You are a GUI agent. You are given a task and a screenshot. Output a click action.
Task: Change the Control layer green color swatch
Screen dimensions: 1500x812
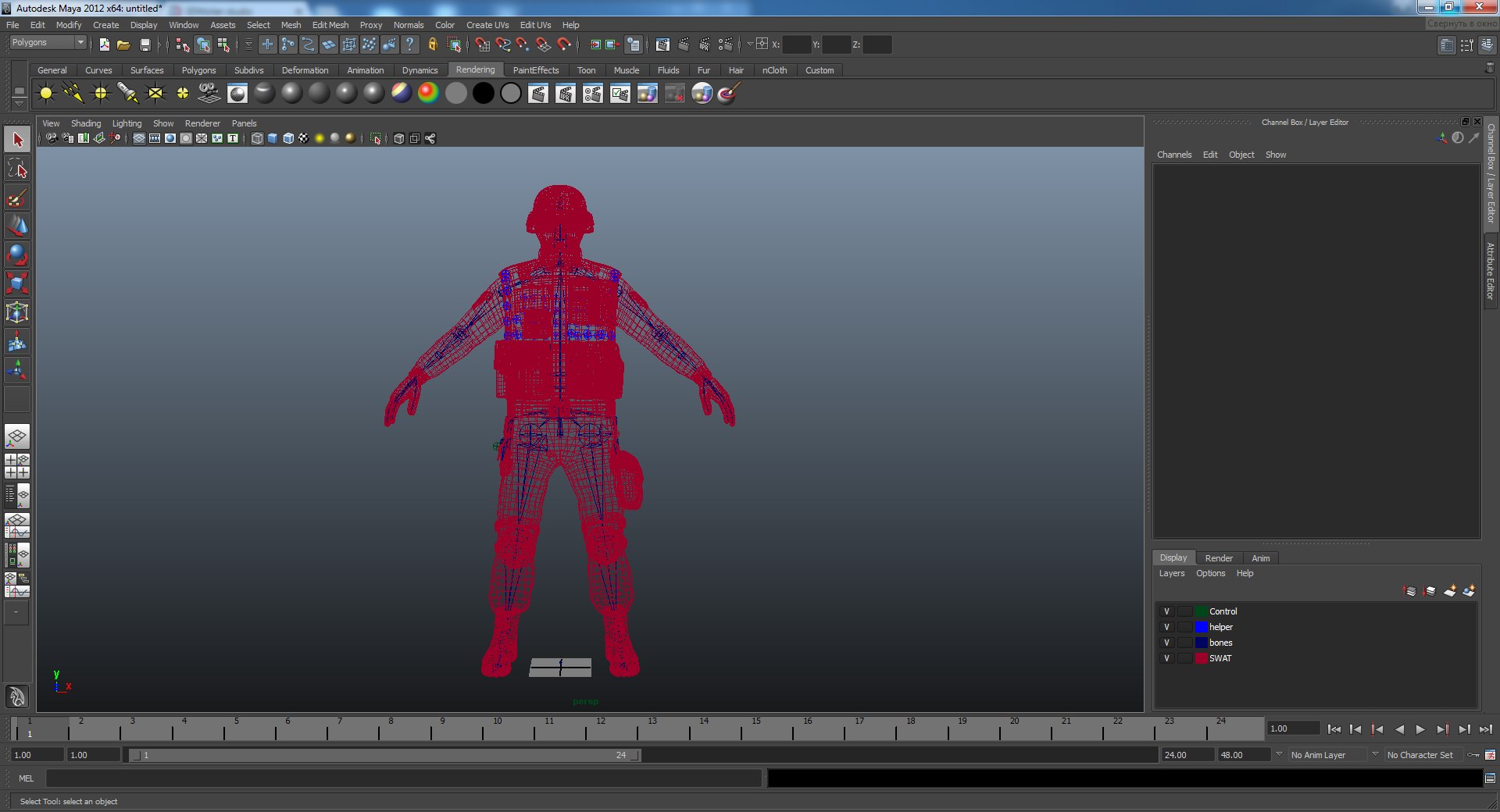pos(1202,611)
